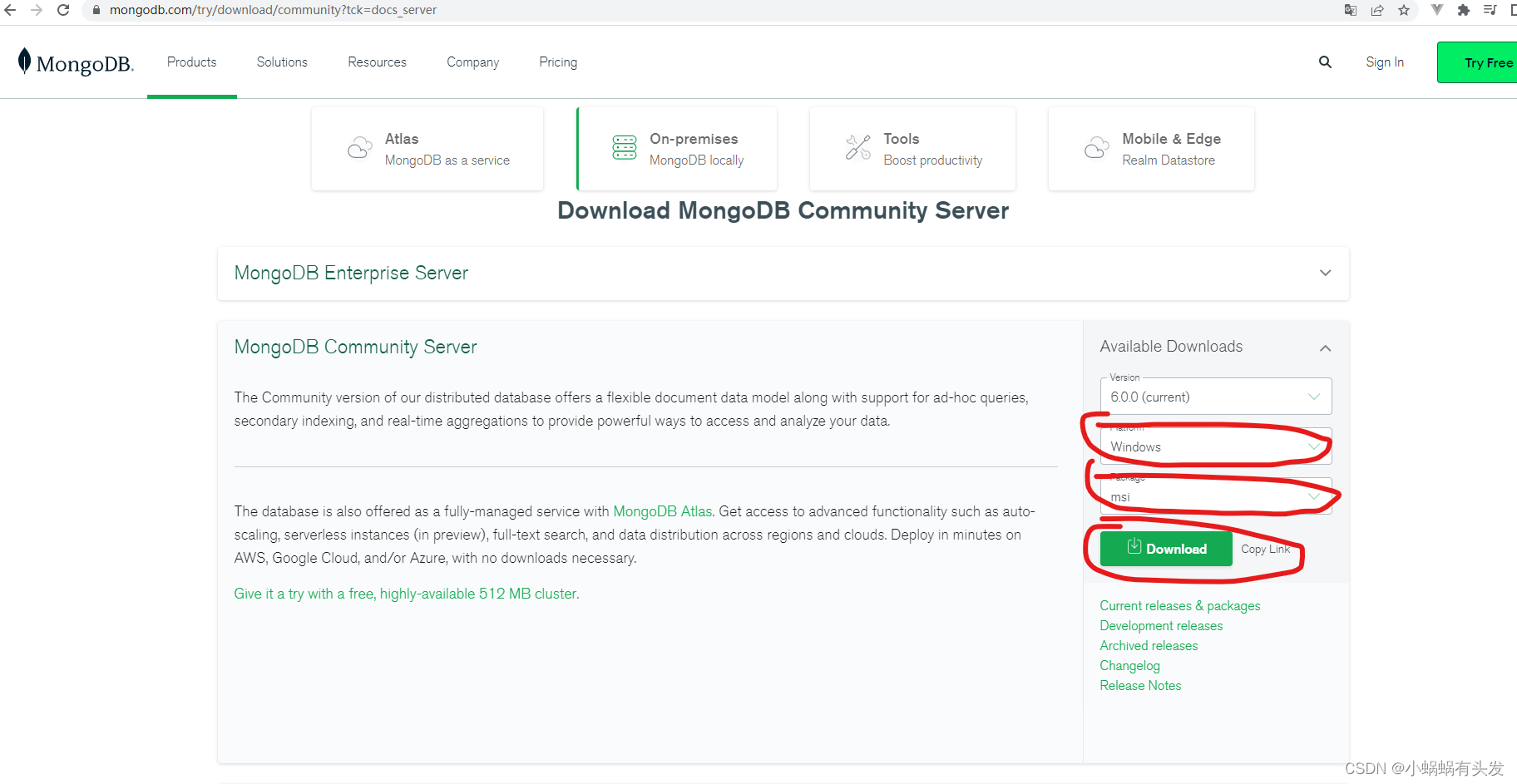Bookmark this page with star icon
The width and height of the screenshot is (1517, 784).
(1404, 10)
